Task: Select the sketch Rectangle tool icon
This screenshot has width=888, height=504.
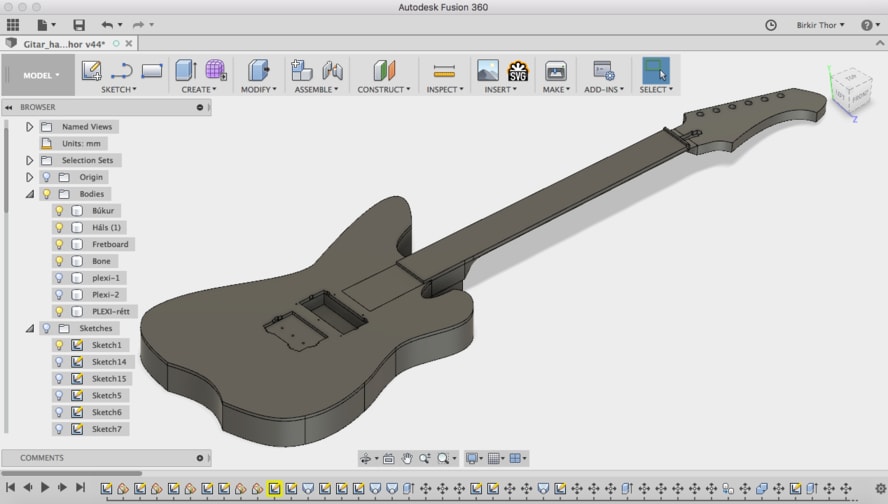Action: (x=152, y=71)
